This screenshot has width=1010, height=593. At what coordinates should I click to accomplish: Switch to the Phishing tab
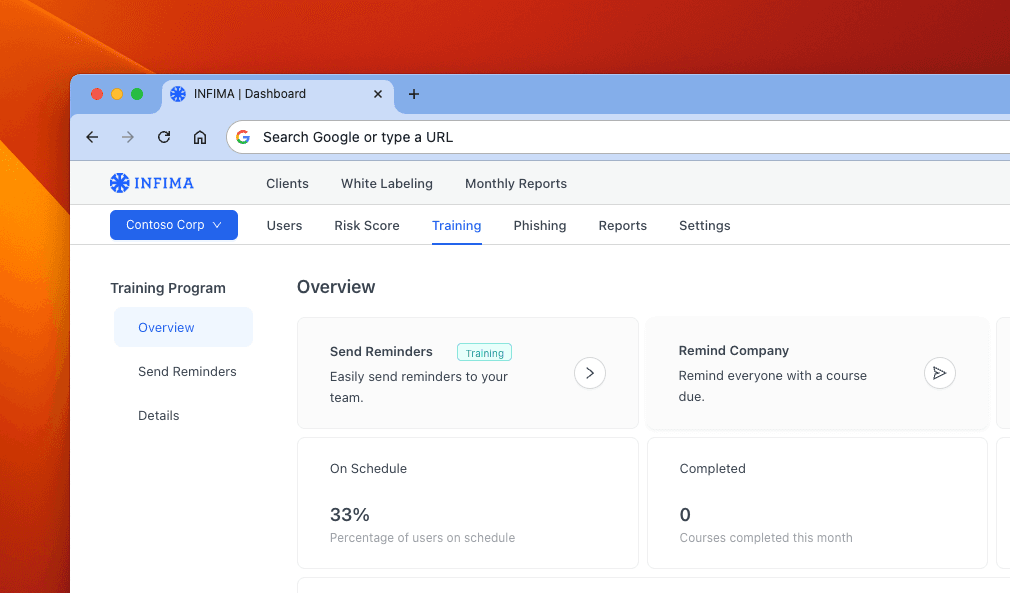coord(539,225)
